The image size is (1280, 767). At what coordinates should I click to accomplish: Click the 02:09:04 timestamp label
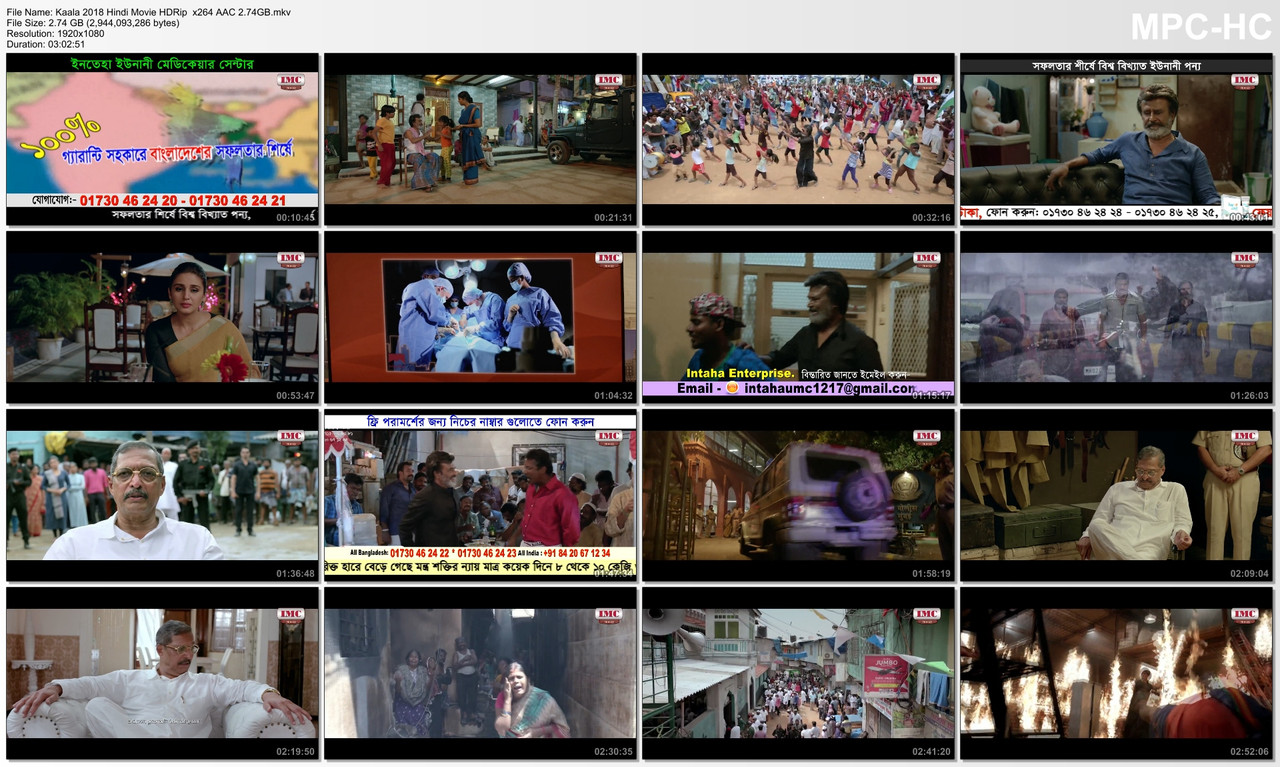click(x=1249, y=574)
